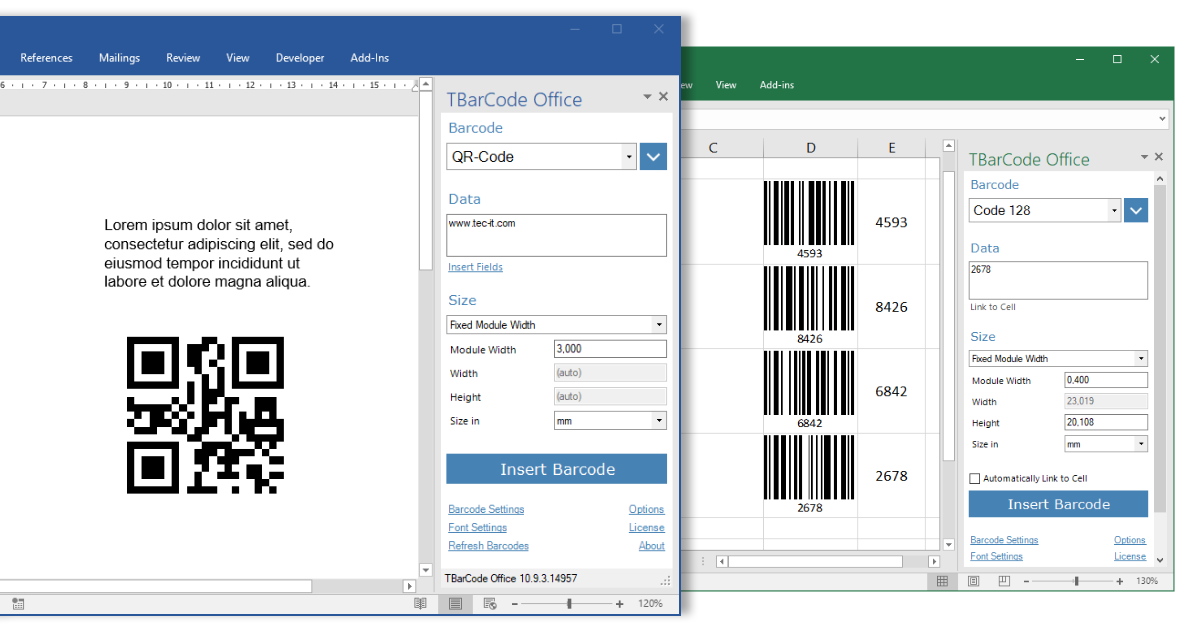Open Page Break Preview in Excel
This screenshot has width=1200, height=630.
coord(1003,580)
